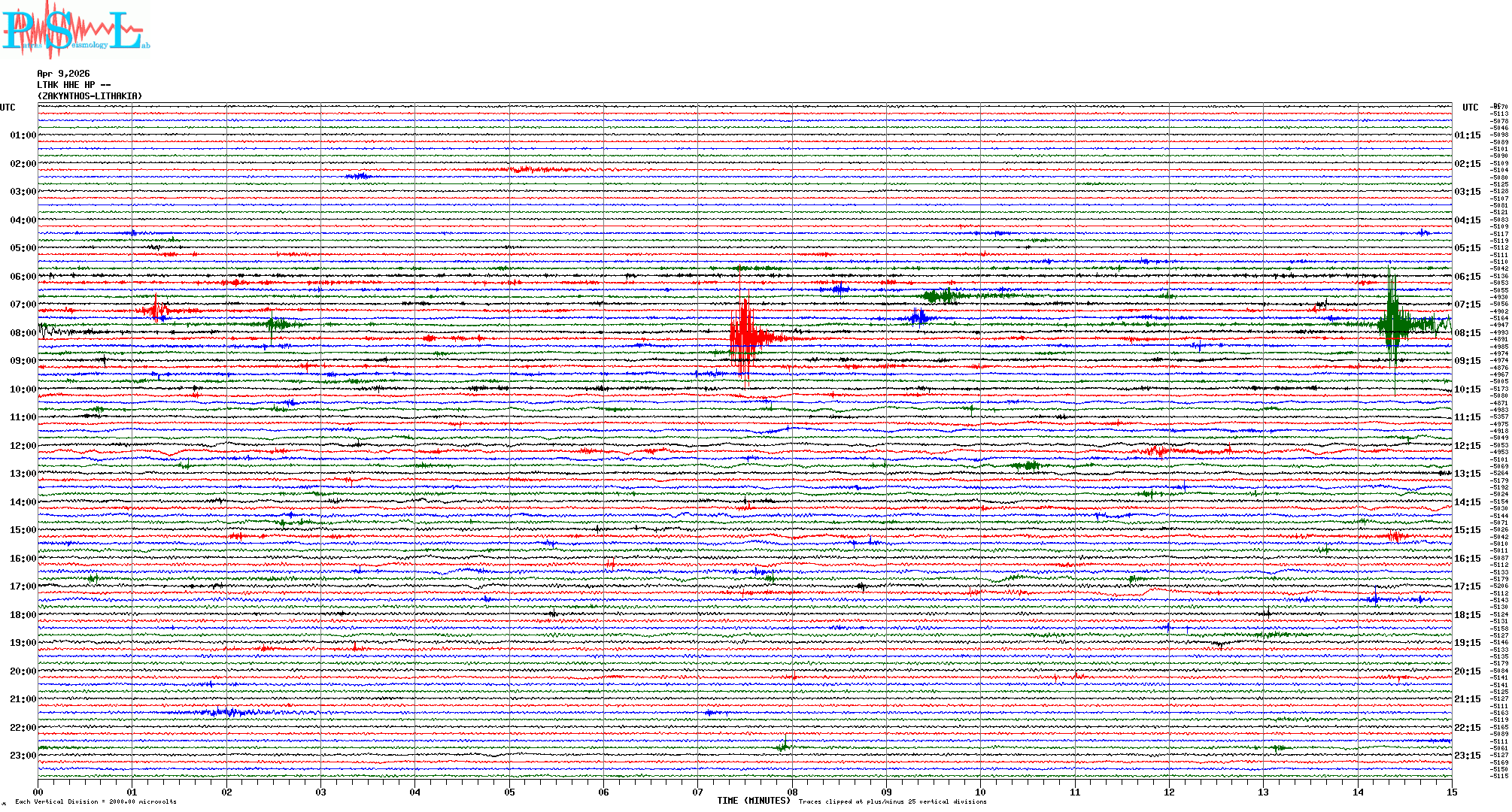Click the Each Vertical Division scale note

pos(96,801)
